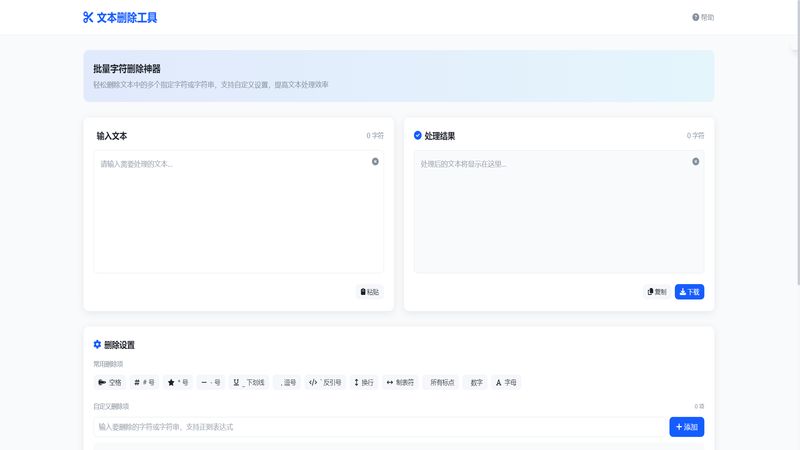Click the 复制 copy button

(x=657, y=292)
